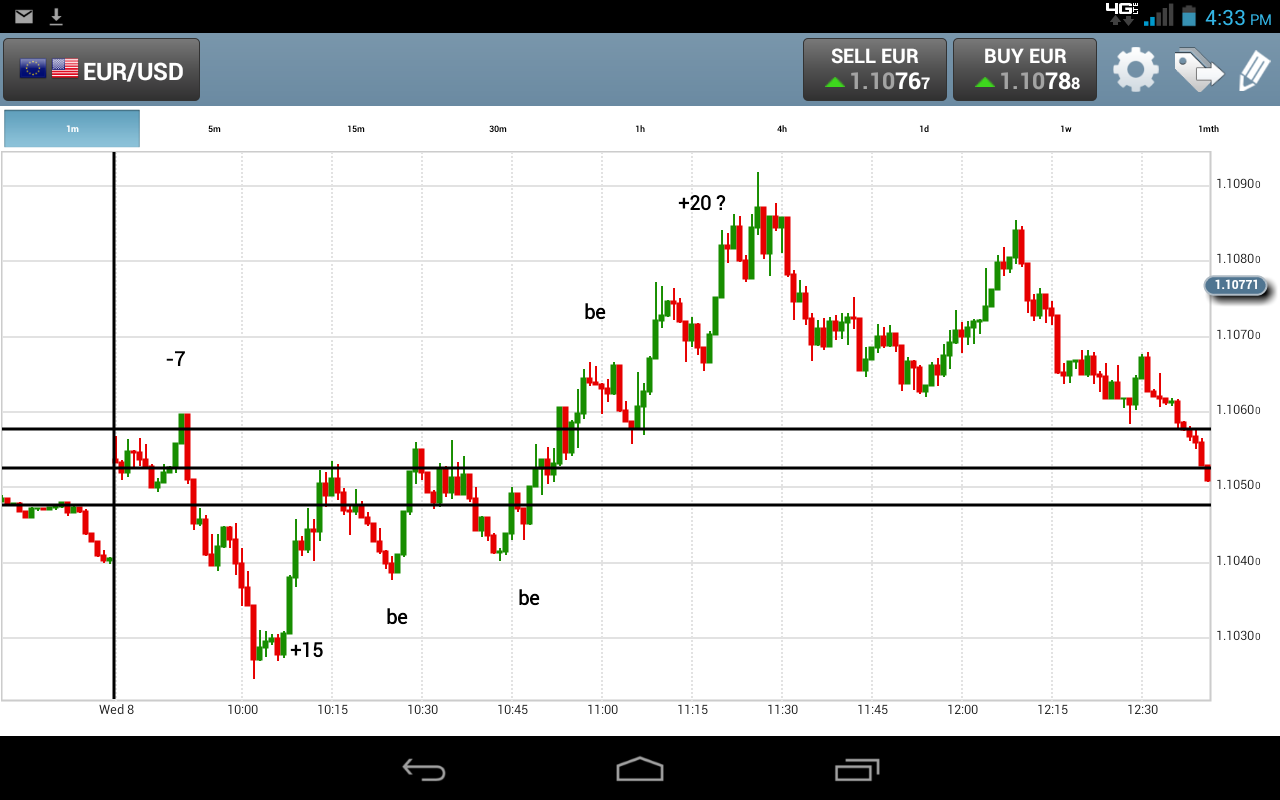
Task: Click the BUY EUR button
Action: [x=1025, y=70]
